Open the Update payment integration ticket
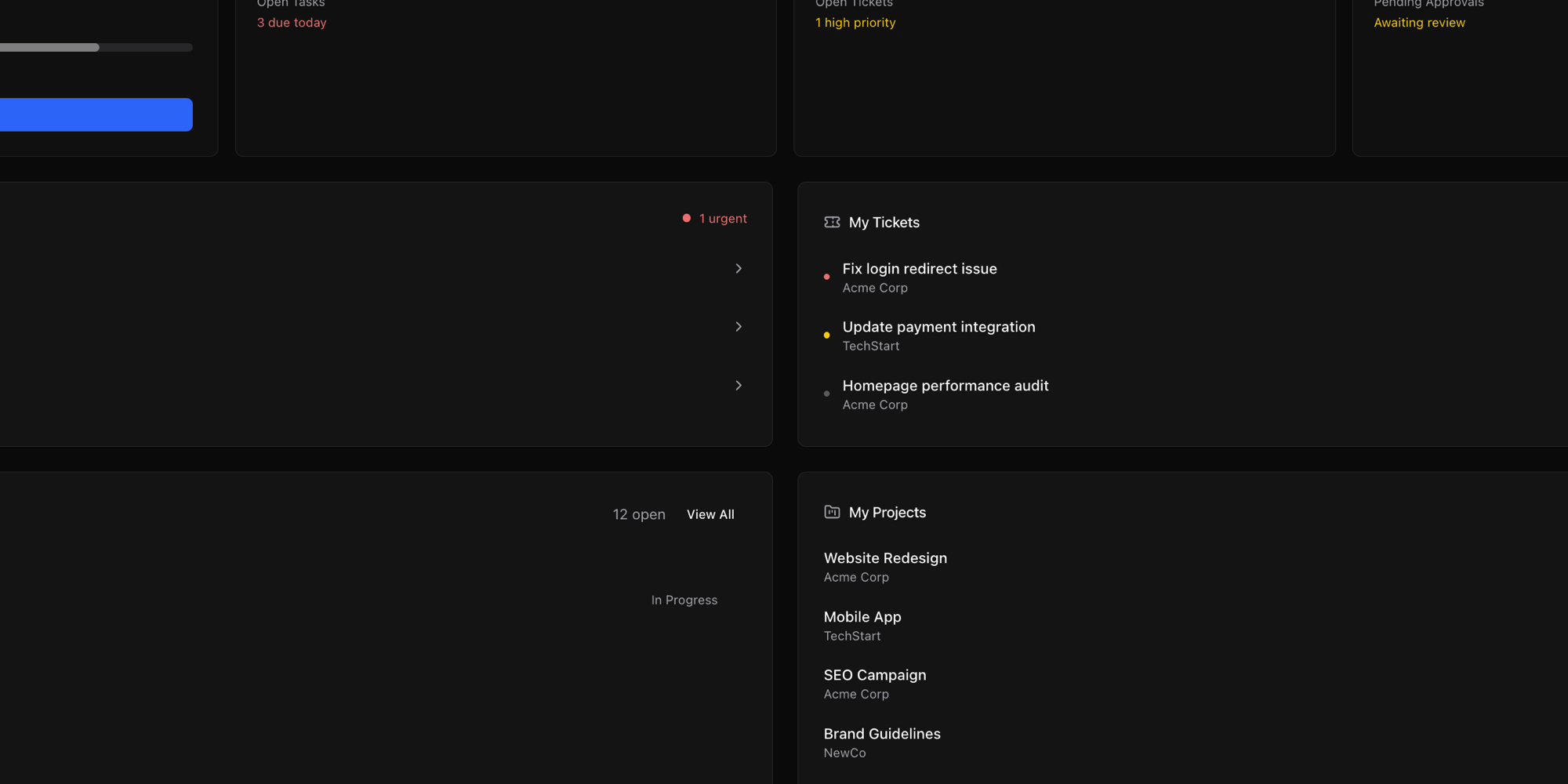This screenshot has width=1568, height=784. coord(938,327)
